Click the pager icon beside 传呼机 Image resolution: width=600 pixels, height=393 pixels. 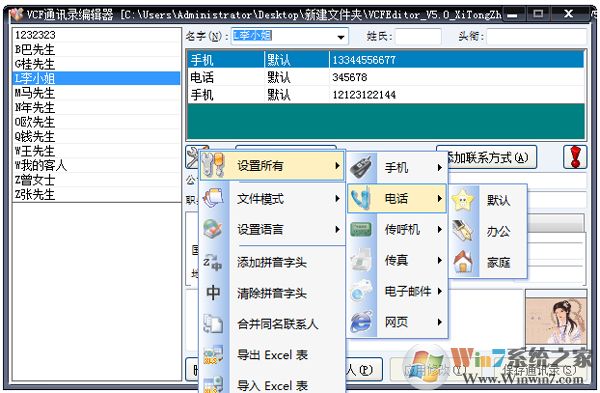coord(360,229)
